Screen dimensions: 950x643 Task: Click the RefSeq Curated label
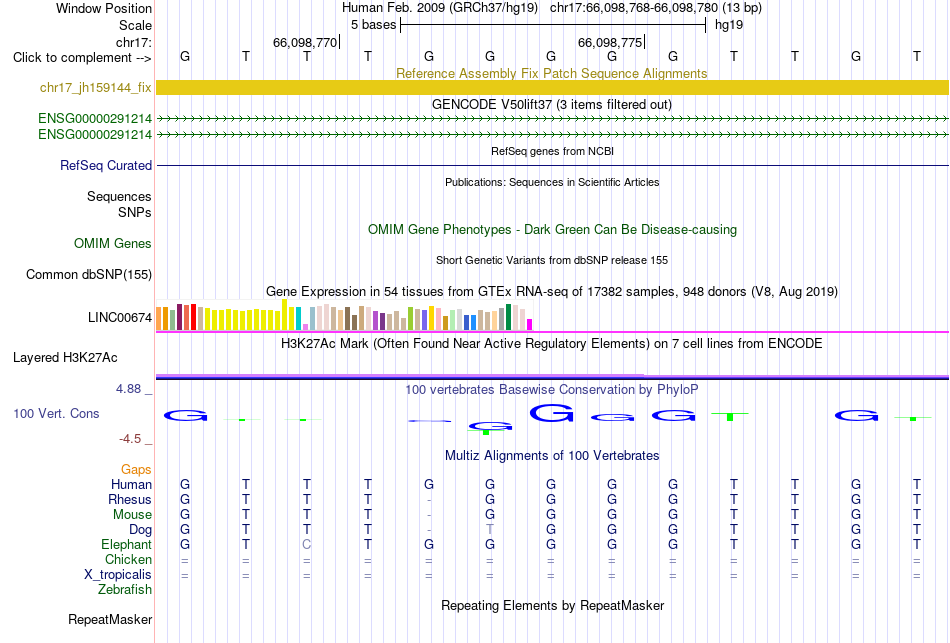tap(106, 165)
